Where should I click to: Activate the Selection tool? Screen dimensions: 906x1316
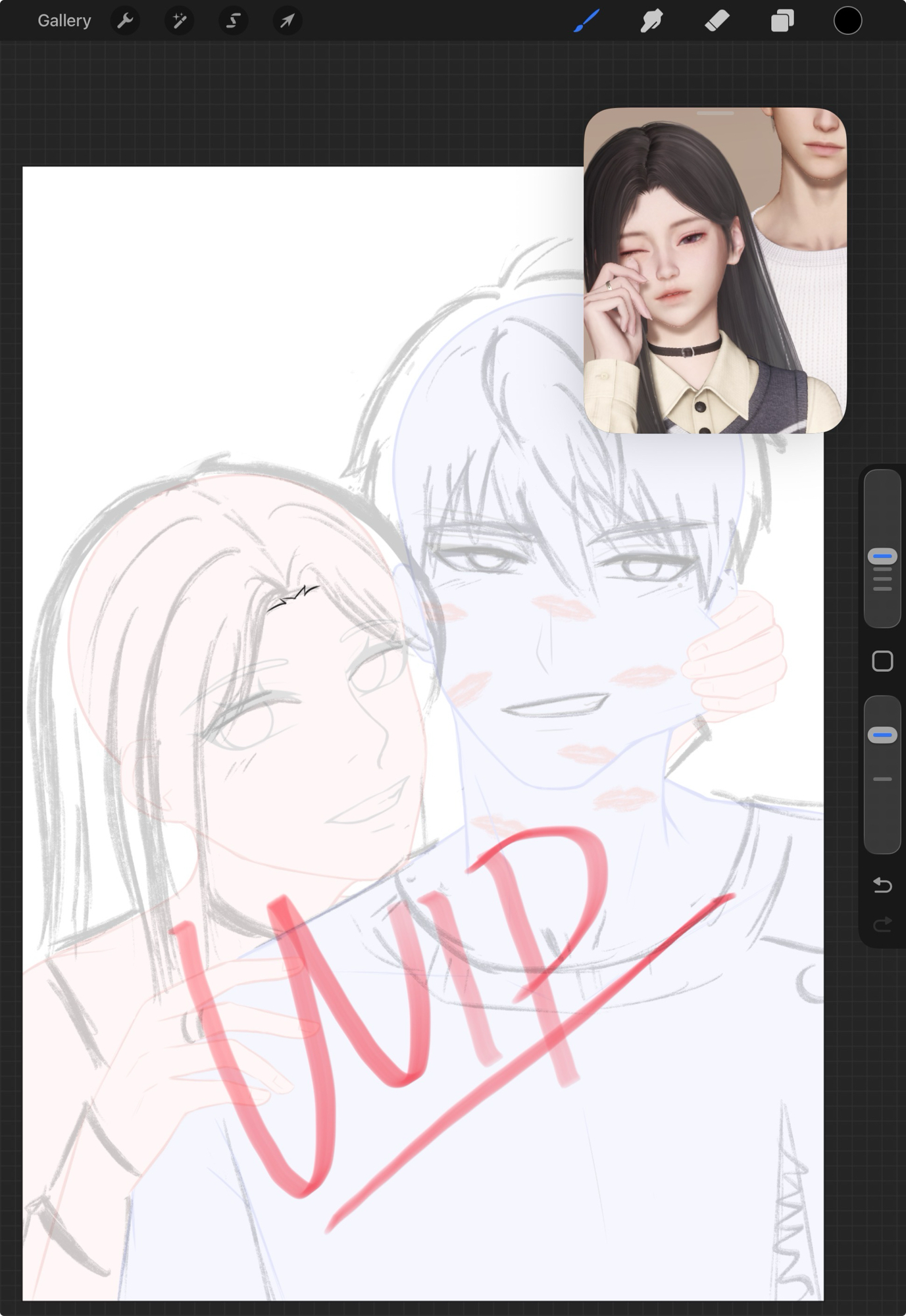(x=233, y=21)
